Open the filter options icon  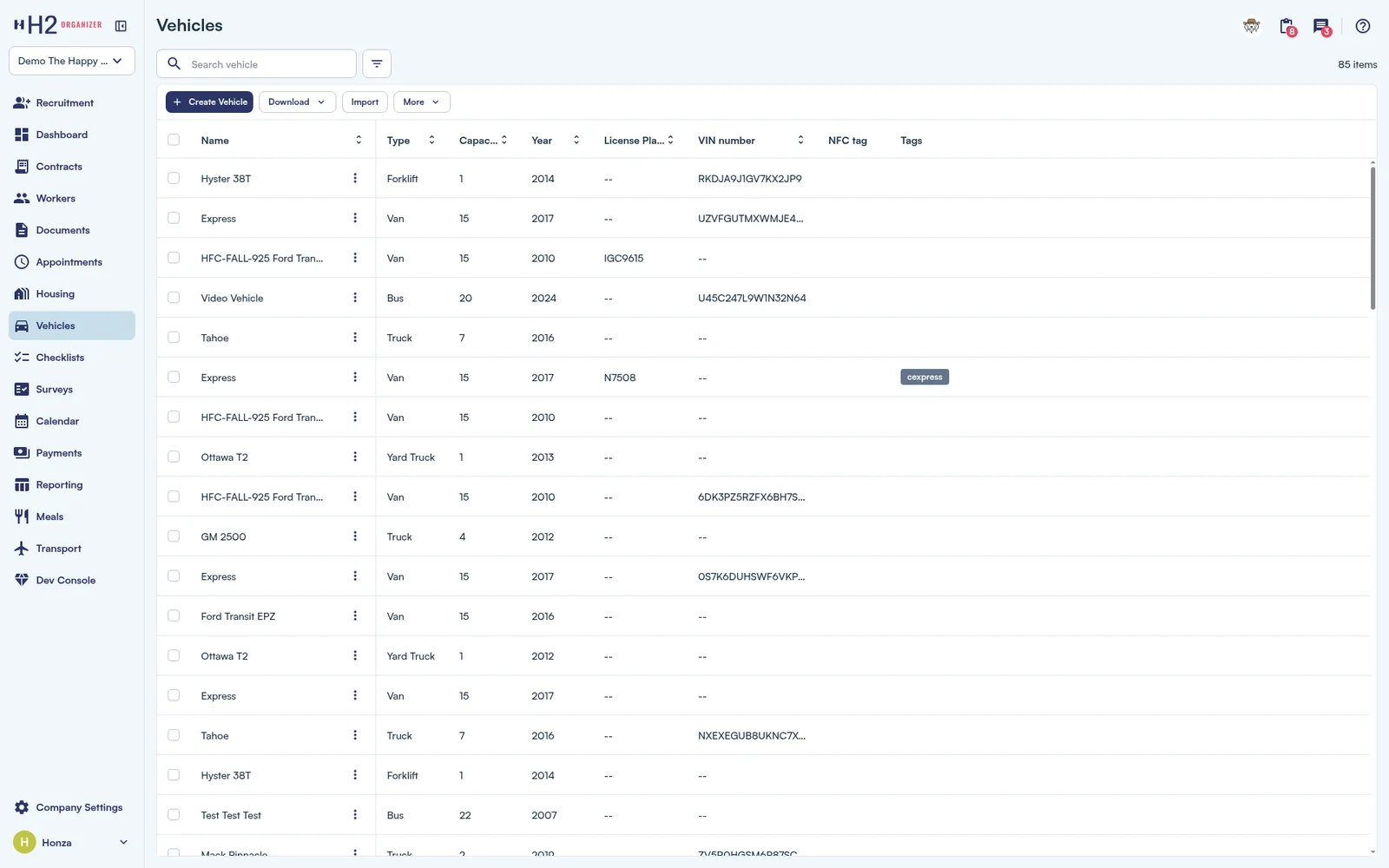(377, 63)
